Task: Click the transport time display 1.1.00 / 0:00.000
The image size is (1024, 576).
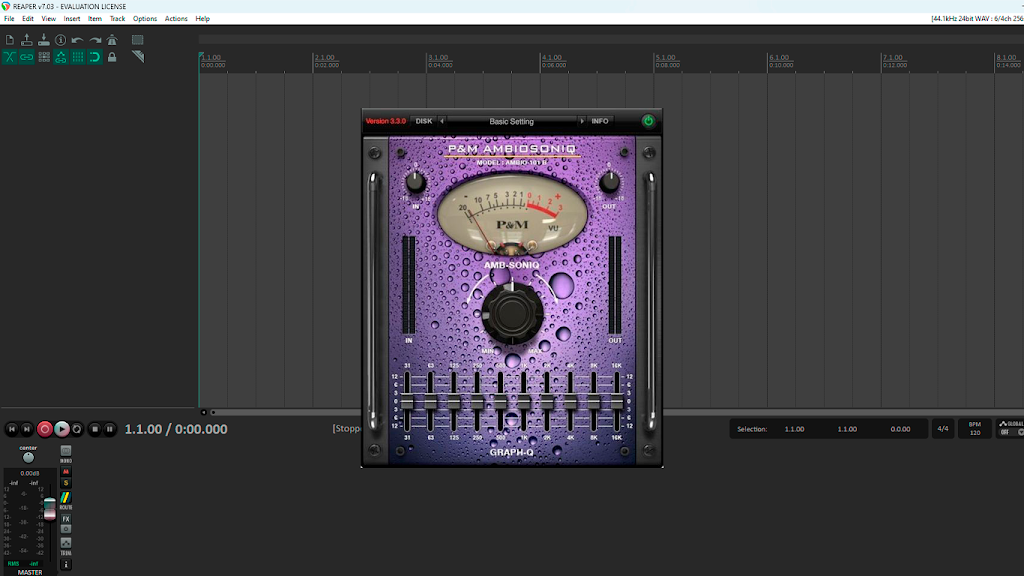Action: 176,429
